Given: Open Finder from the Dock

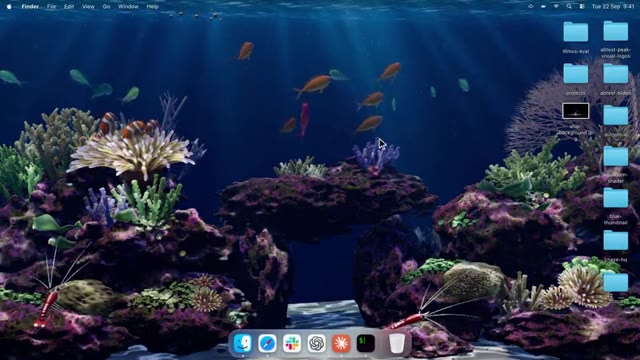Looking at the screenshot, I should click(x=242, y=343).
